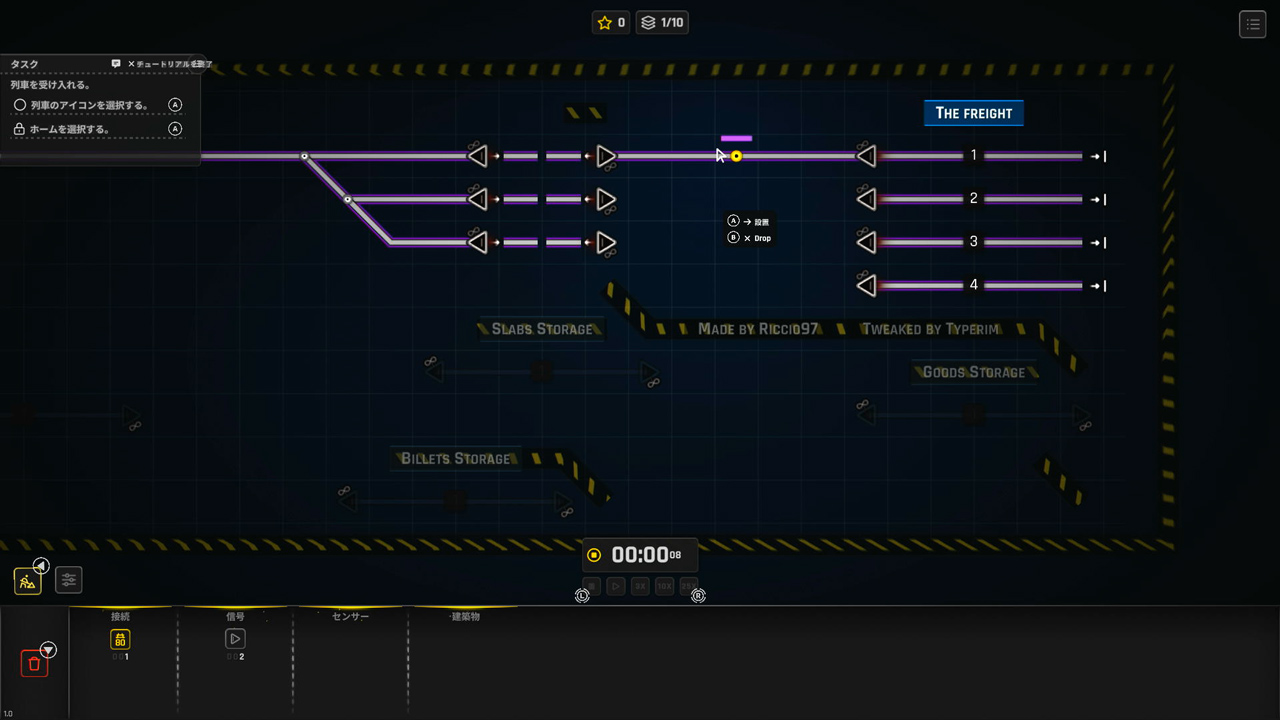Open the sliders settings panel icon
The image size is (1280, 720).
coord(68,579)
